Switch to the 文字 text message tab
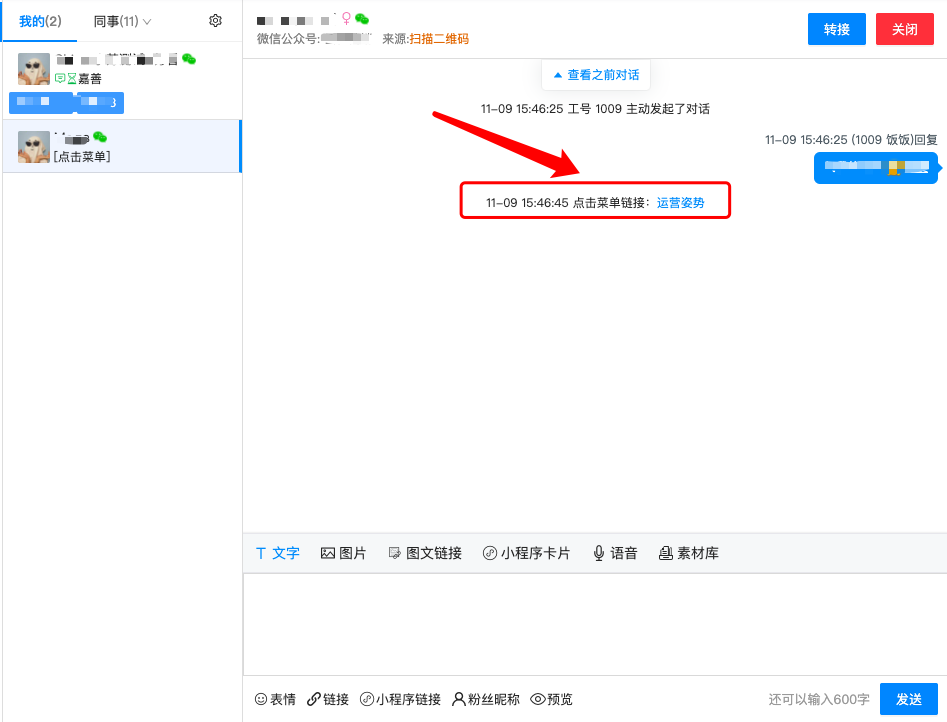 pos(277,552)
